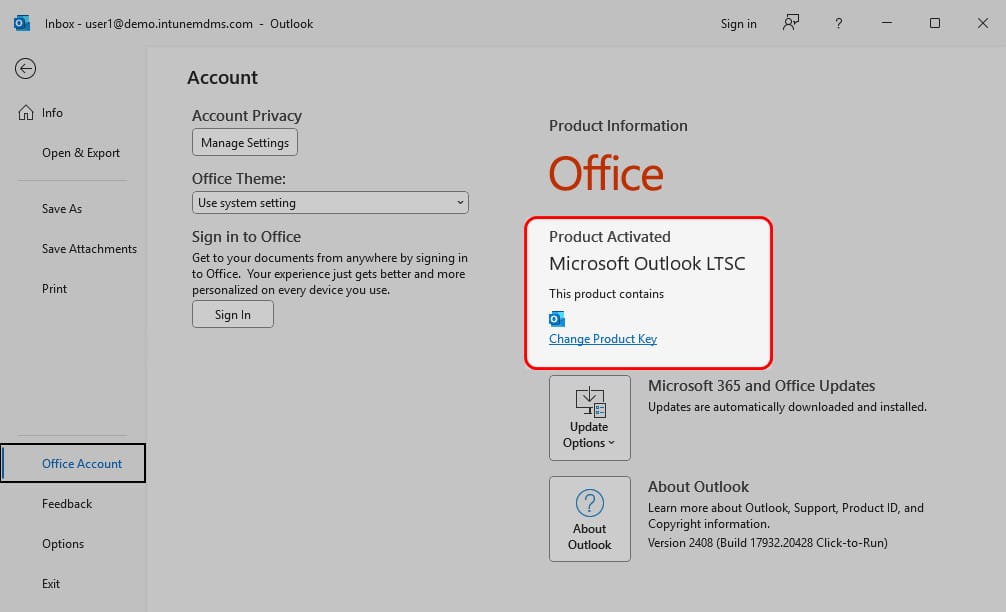The width and height of the screenshot is (1006, 612).
Task: Click the Product Activated text
Action: pos(610,237)
